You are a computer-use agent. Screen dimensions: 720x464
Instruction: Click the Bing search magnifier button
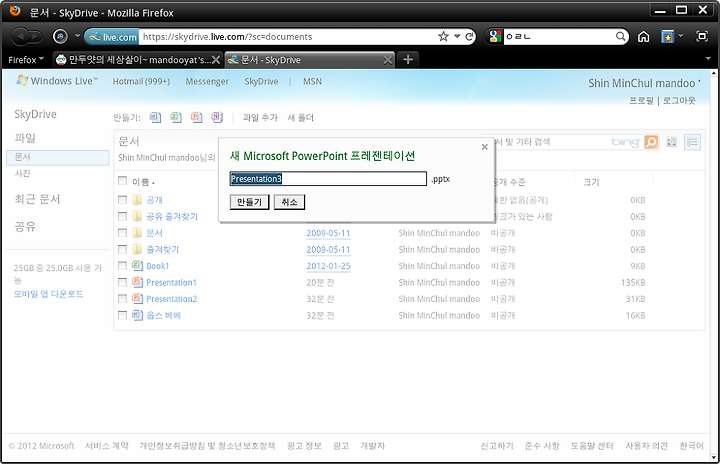(651, 142)
